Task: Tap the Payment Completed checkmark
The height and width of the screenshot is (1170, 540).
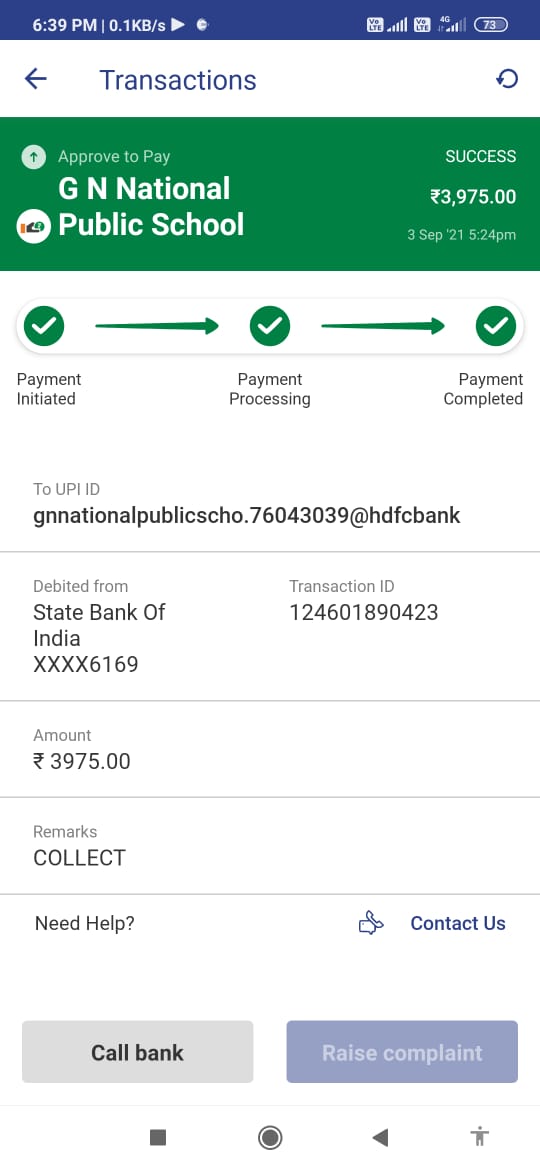Action: click(496, 326)
